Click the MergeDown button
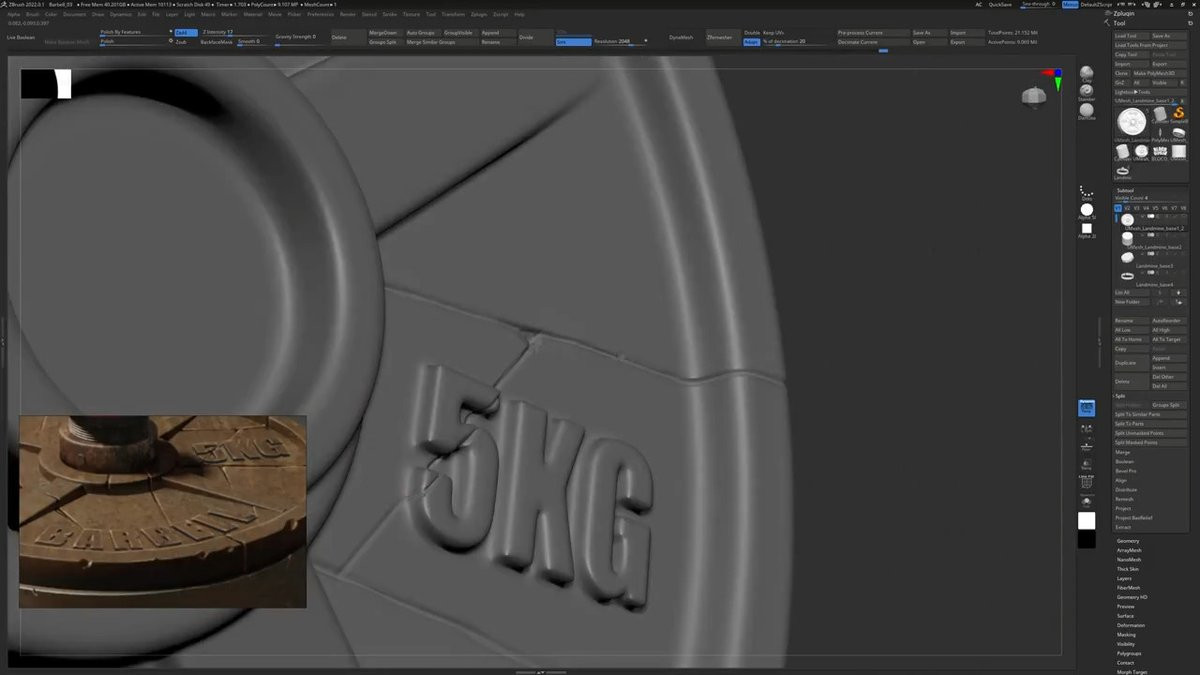Image resolution: width=1200 pixels, height=675 pixels. (x=383, y=32)
